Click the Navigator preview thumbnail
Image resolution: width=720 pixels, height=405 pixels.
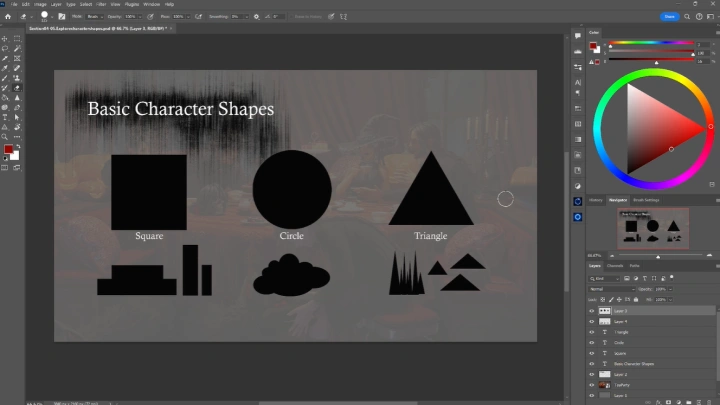click(x=653, y=228)
